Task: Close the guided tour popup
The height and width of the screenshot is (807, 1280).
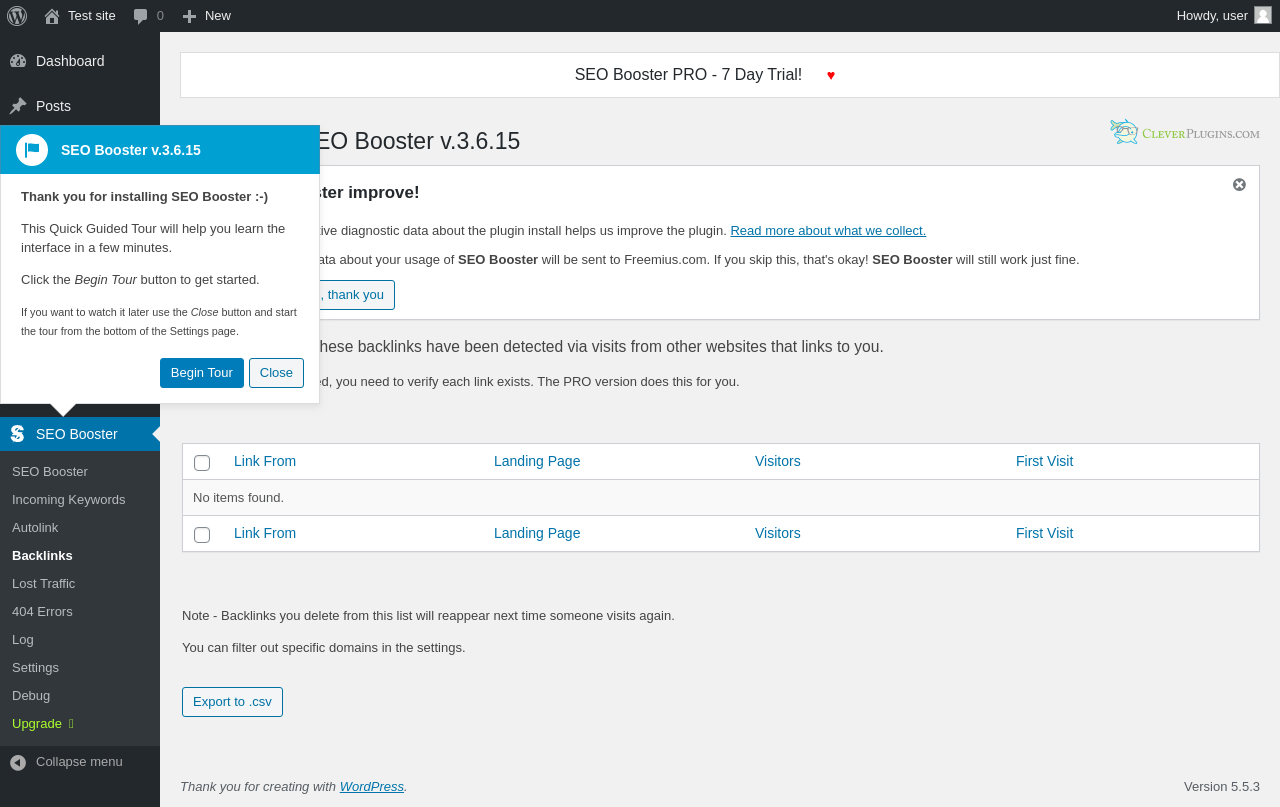Action: (x=276, y=373)
